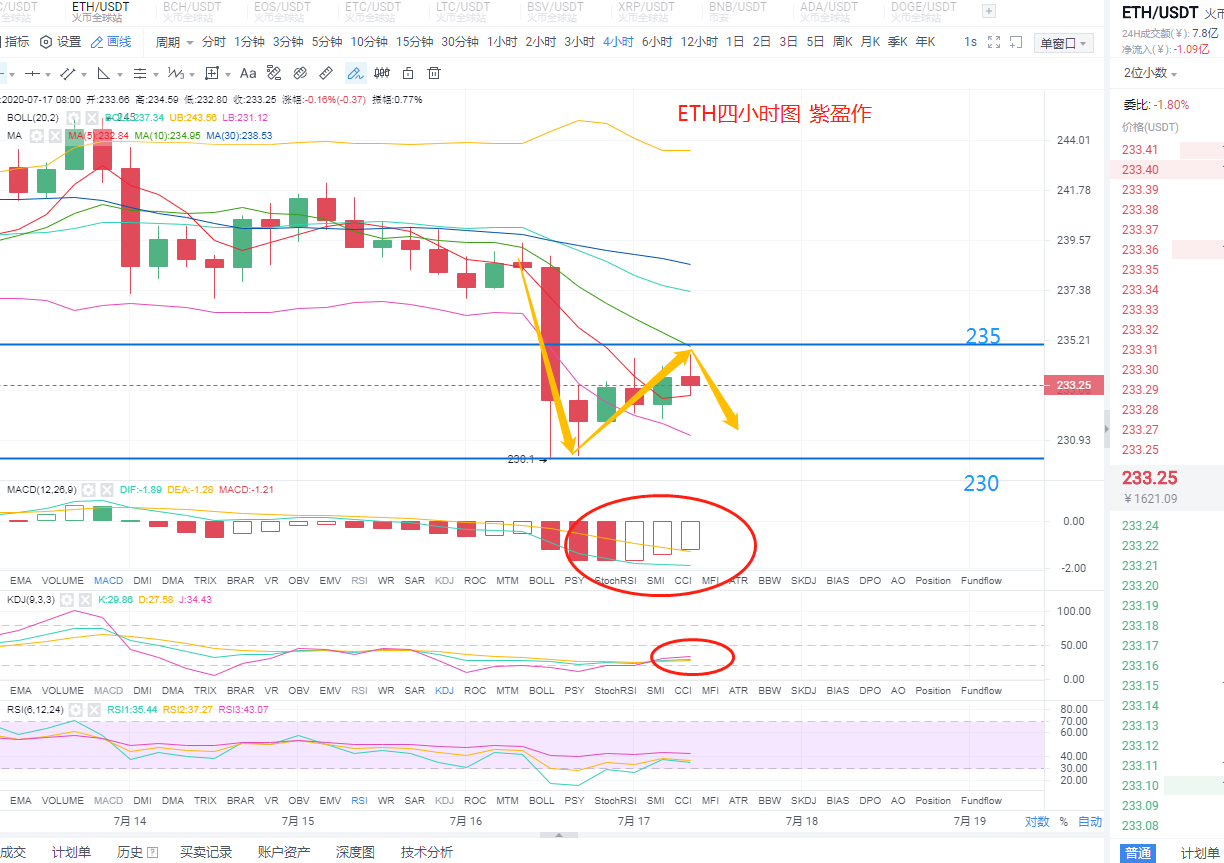Screen dimensions: 1224x863
Task: Open the 周期 period dropdown
Action: (174, 42)
